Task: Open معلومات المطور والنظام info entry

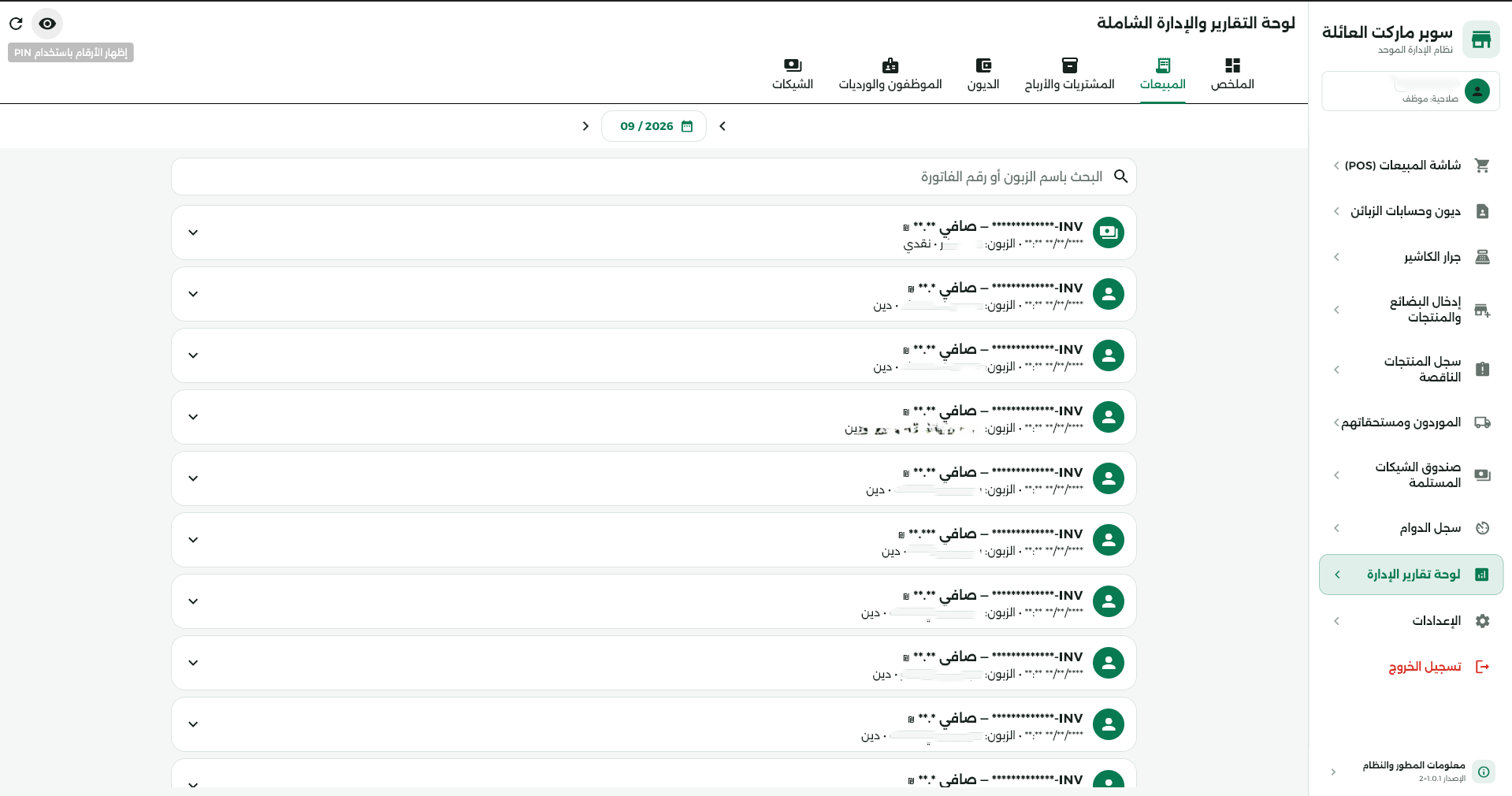Action: tap(1410, 772)
